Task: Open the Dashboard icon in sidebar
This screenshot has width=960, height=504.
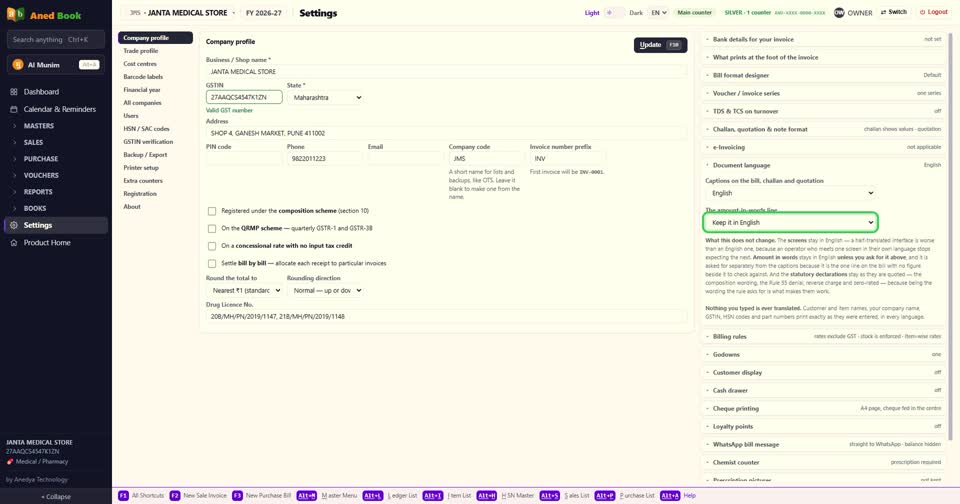Action: [13, 92]
